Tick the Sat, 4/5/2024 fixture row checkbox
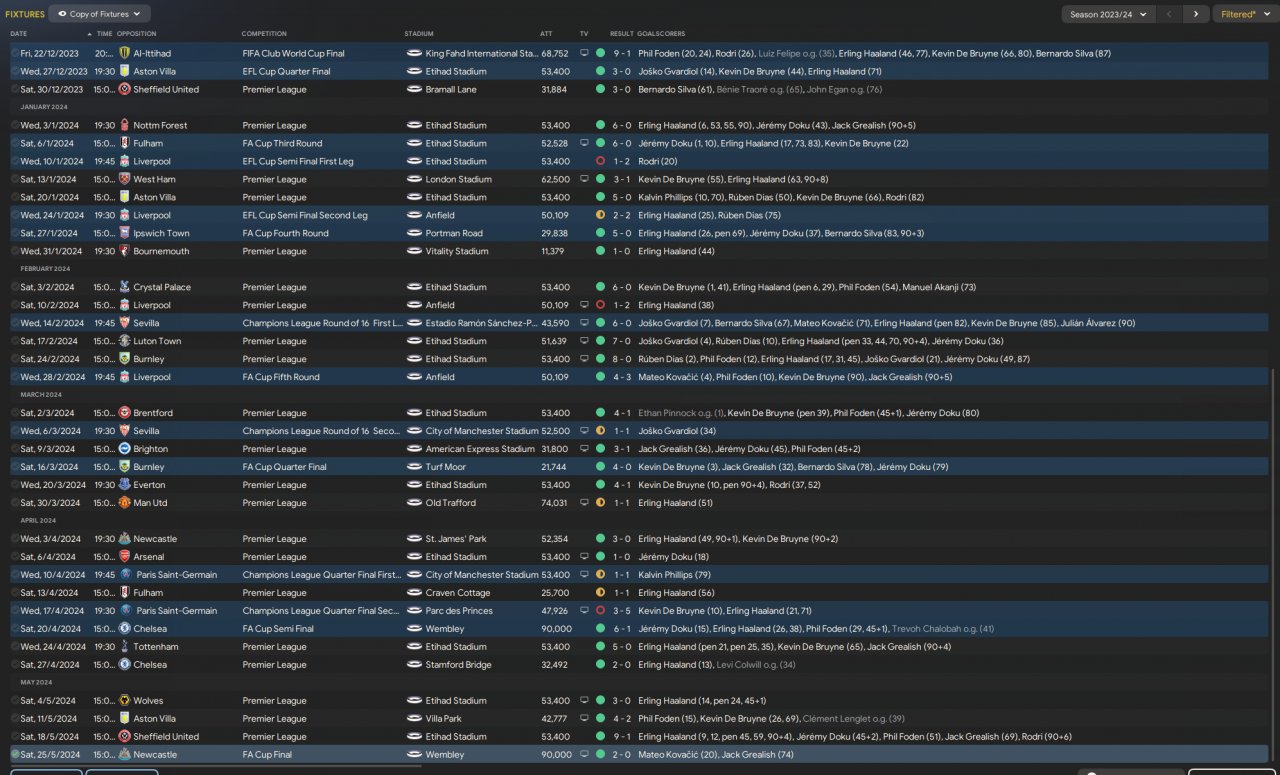Viewport: 1280px width, 775px height. tap(15, 701)
